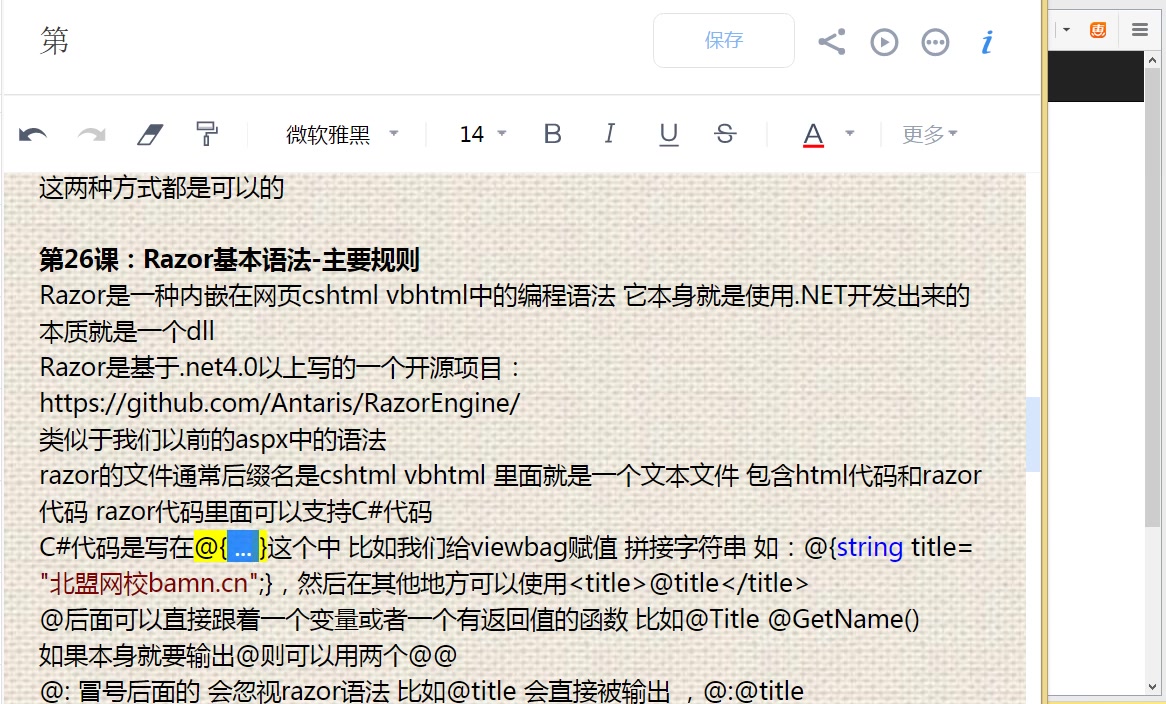Image resolution: width=1166 pixels, height=704 pixels.
Task: Click the Share icon next to 保存
Action: [x=831, y=41]
